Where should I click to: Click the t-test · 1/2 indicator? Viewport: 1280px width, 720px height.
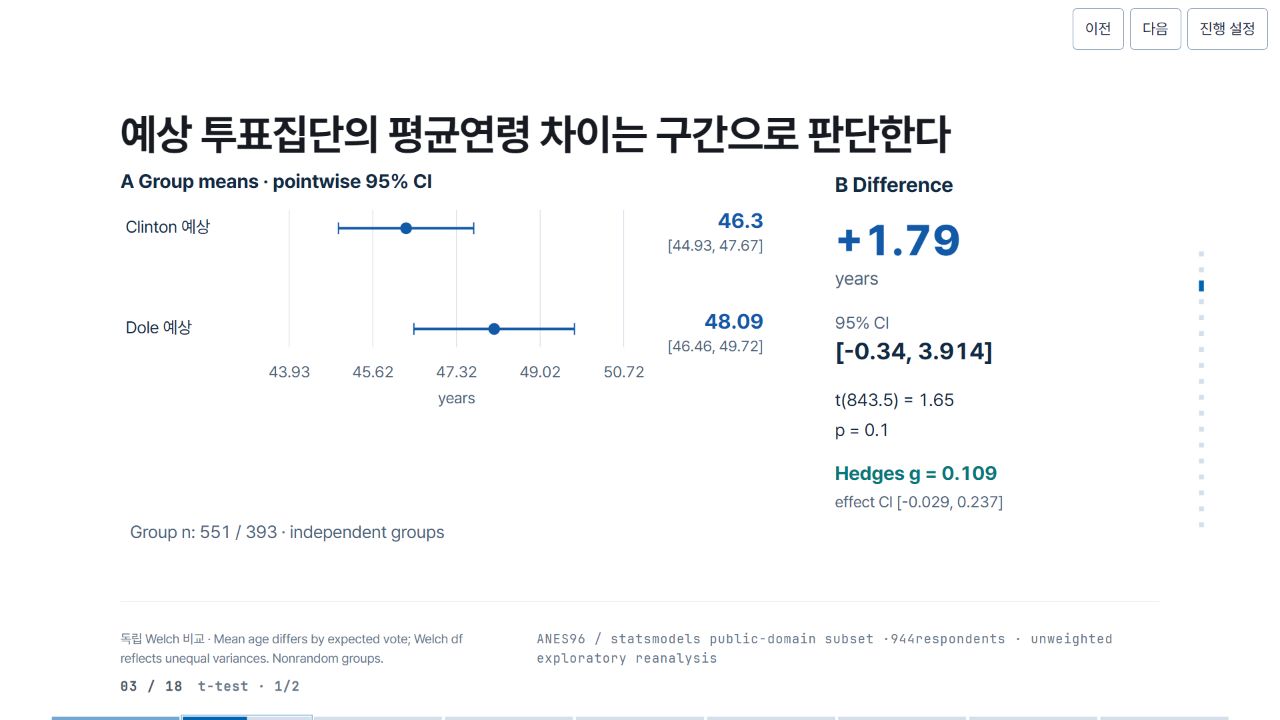[x=249, y=686]
